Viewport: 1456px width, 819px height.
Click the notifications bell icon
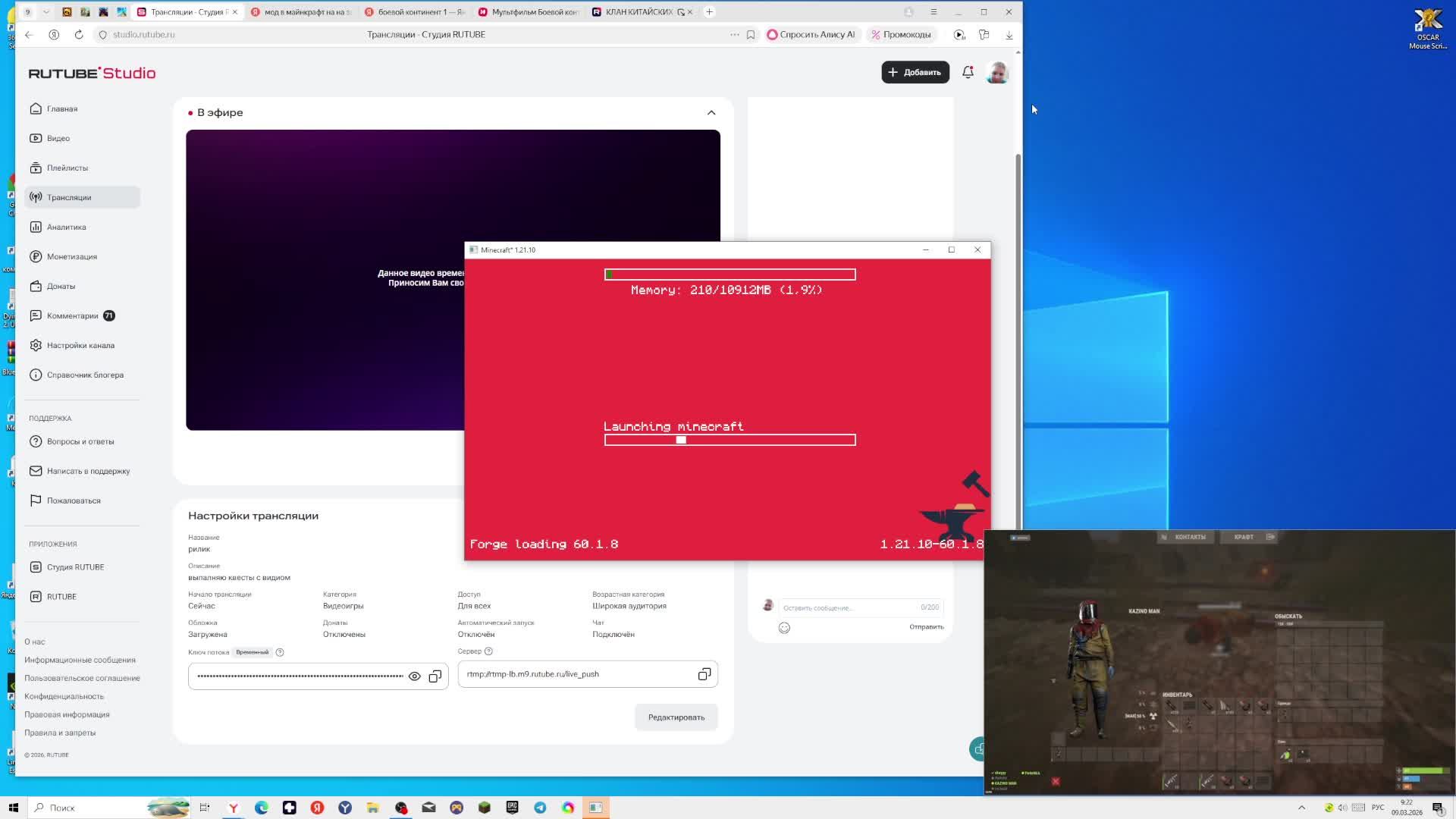pos(968,72)
